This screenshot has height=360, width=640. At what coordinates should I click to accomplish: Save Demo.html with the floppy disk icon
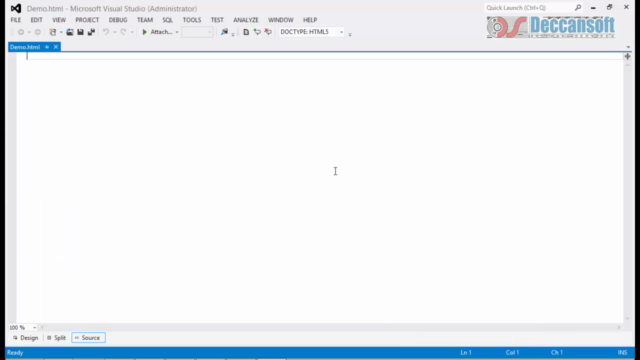80,32
